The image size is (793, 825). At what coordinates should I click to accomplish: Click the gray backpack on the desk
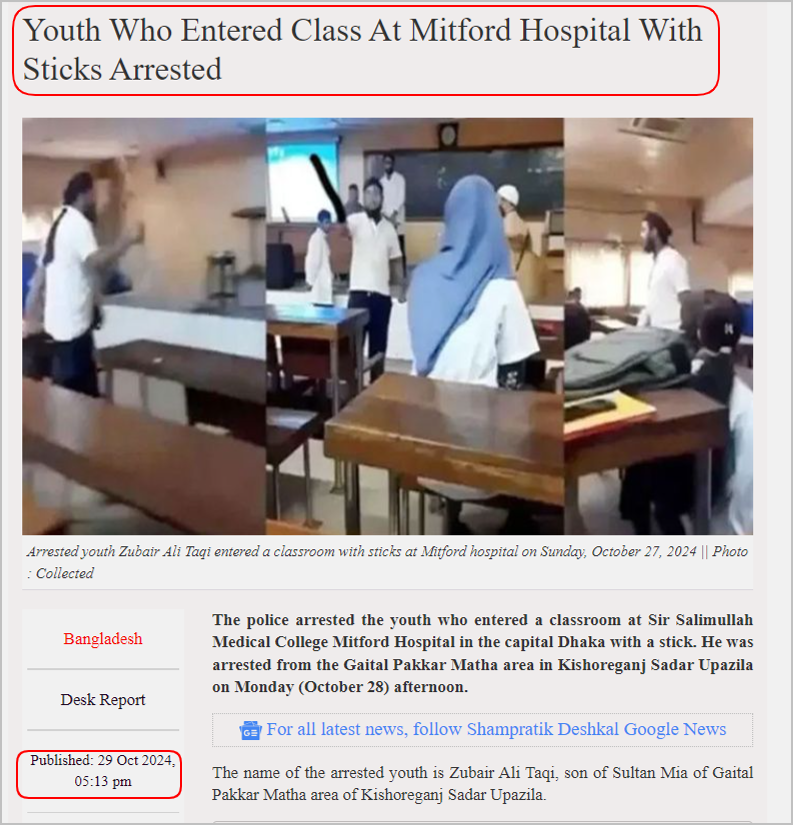tap(625, 362)
